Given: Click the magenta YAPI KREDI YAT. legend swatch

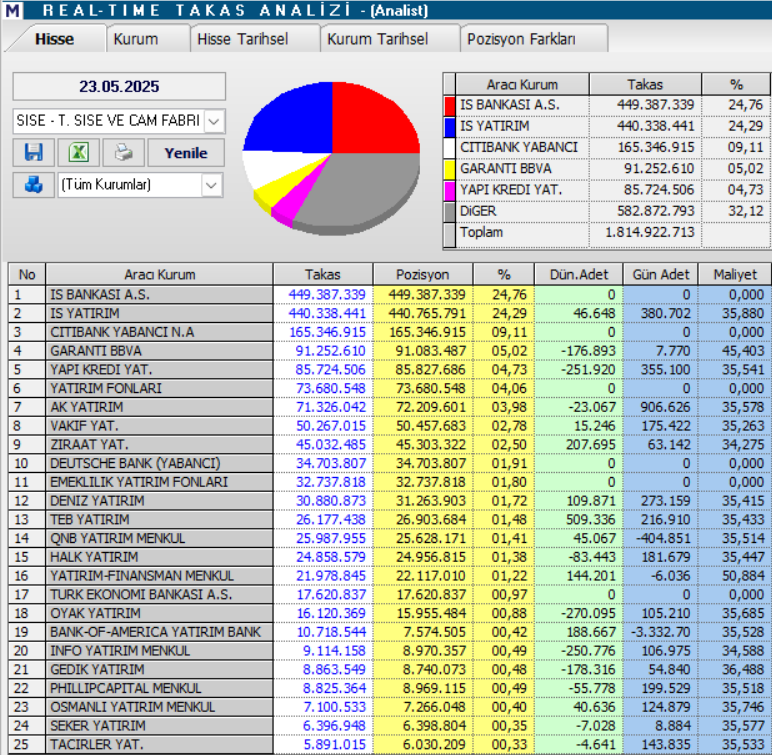Looking at the screenshot, I should click(450, 191).
